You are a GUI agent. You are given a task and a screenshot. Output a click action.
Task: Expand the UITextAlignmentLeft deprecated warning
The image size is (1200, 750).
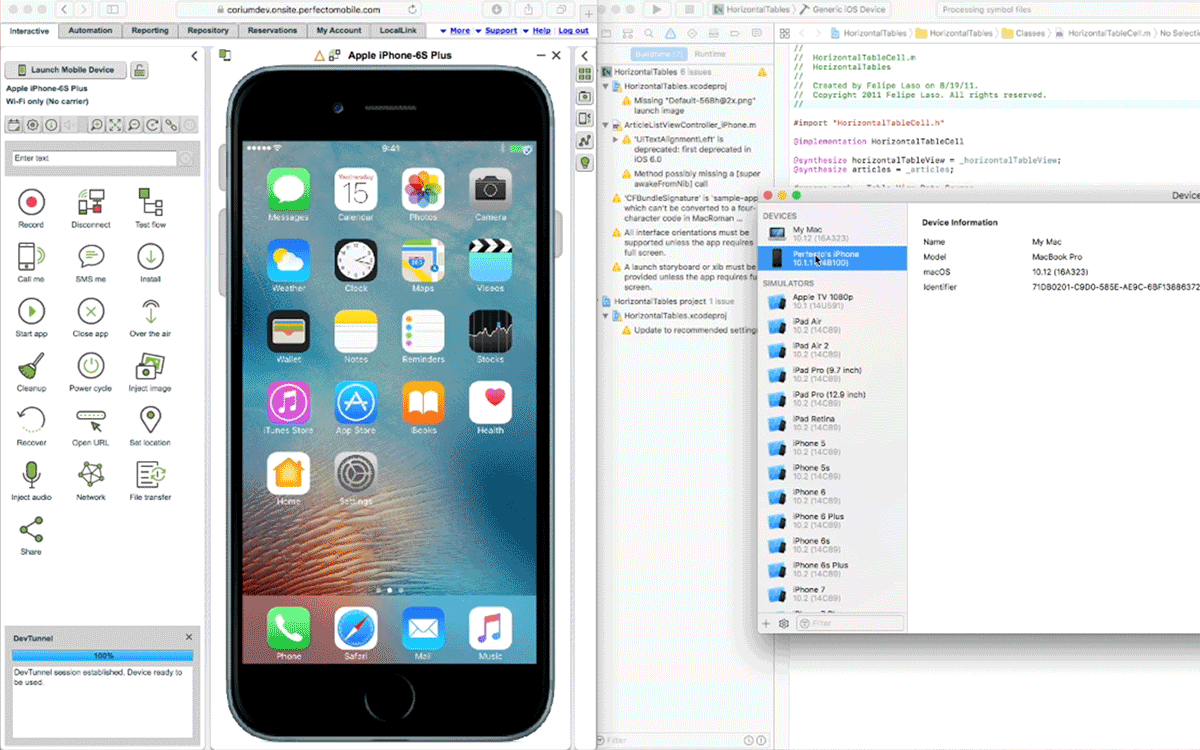click(x=616, y=139)
